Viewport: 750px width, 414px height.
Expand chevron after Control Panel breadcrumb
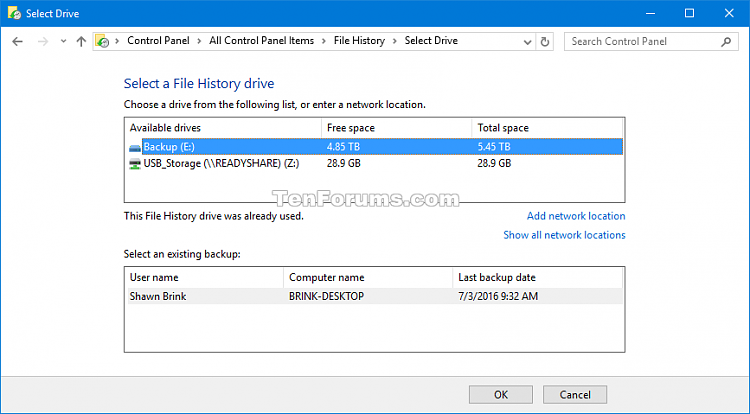[199, 41]
